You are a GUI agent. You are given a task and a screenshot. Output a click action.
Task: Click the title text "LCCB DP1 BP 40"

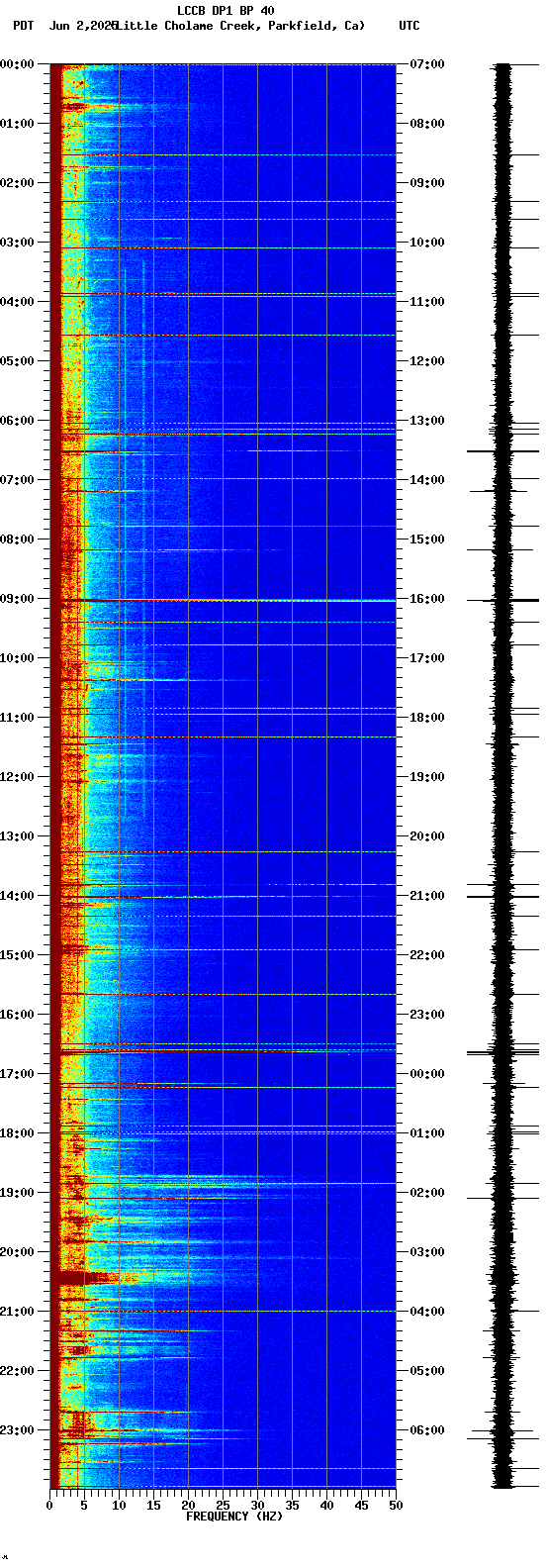[x=226, y=11]
